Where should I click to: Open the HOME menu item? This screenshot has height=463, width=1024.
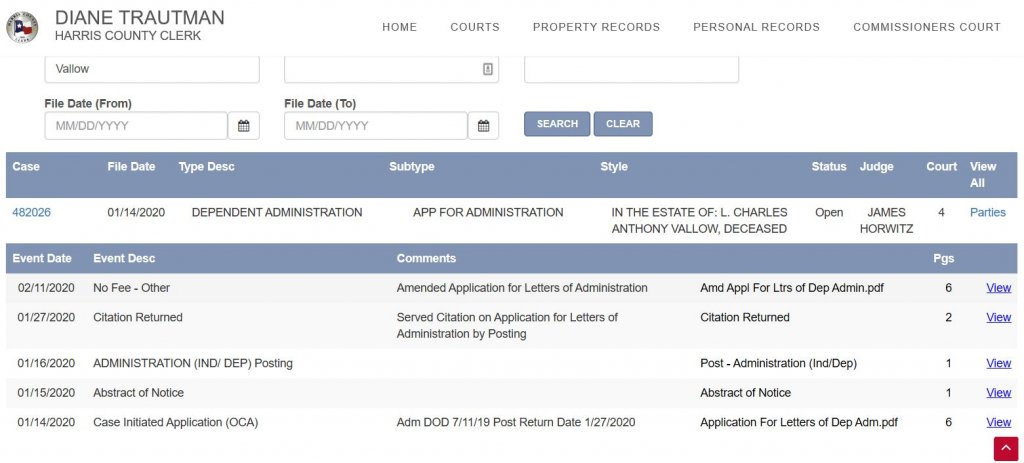(x=399, y=27)
